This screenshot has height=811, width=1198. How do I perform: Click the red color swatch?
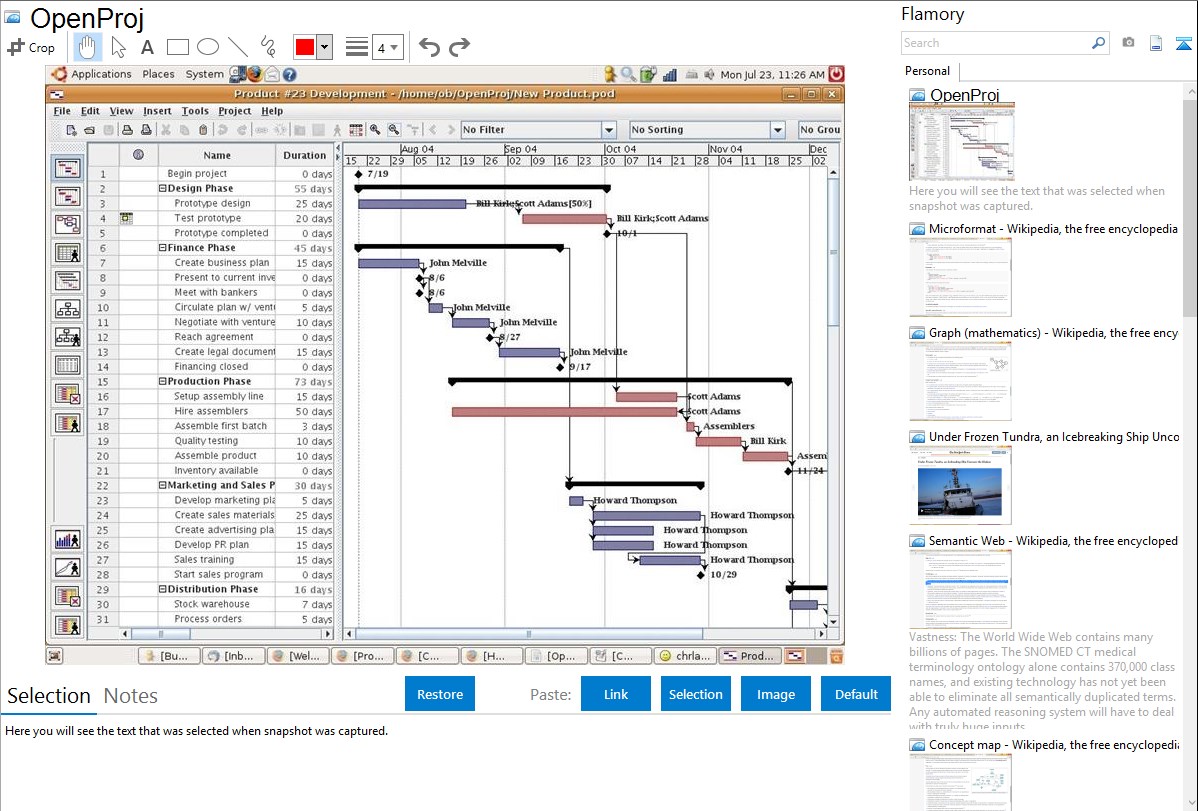305,47
